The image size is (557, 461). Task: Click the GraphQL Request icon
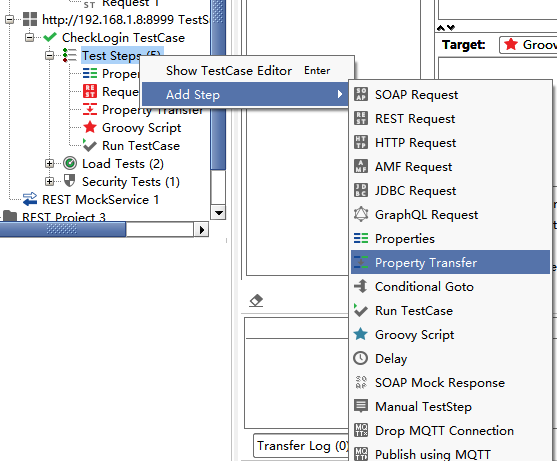click(x=361, y=214)
